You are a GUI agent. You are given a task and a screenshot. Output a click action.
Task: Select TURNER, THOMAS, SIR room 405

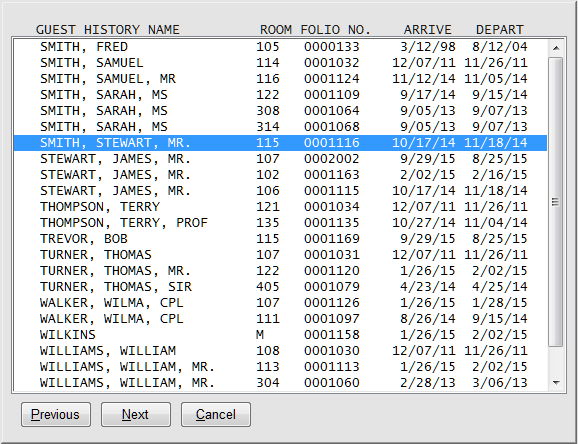(281, 287)
